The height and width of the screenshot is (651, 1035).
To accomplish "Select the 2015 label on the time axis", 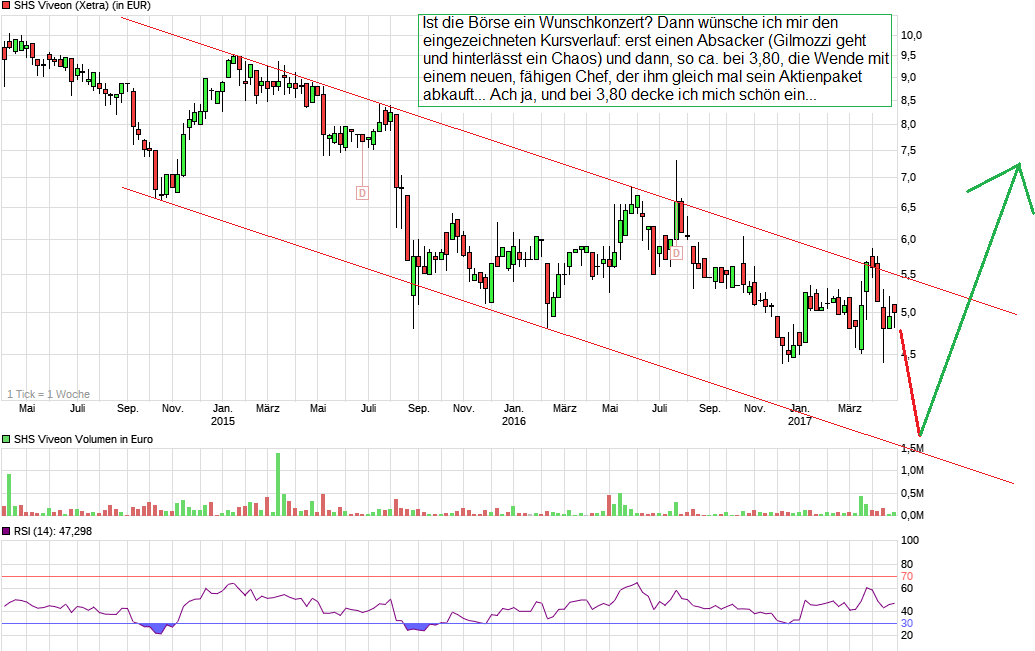I will point(222,421).
